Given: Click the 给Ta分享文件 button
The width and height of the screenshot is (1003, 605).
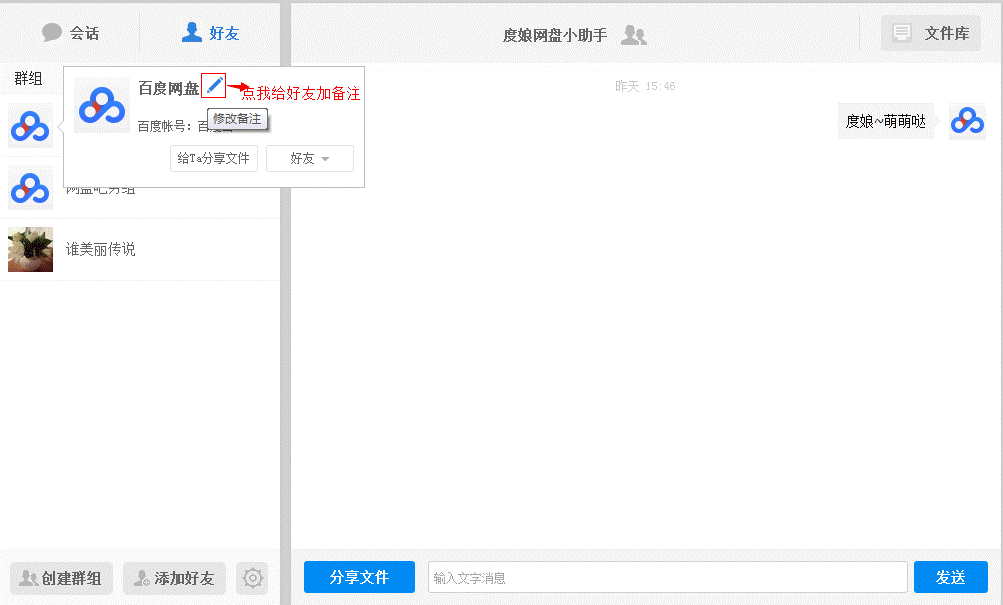Looking at the screenshot, I should pyautogui.click(x=214, y=159).
